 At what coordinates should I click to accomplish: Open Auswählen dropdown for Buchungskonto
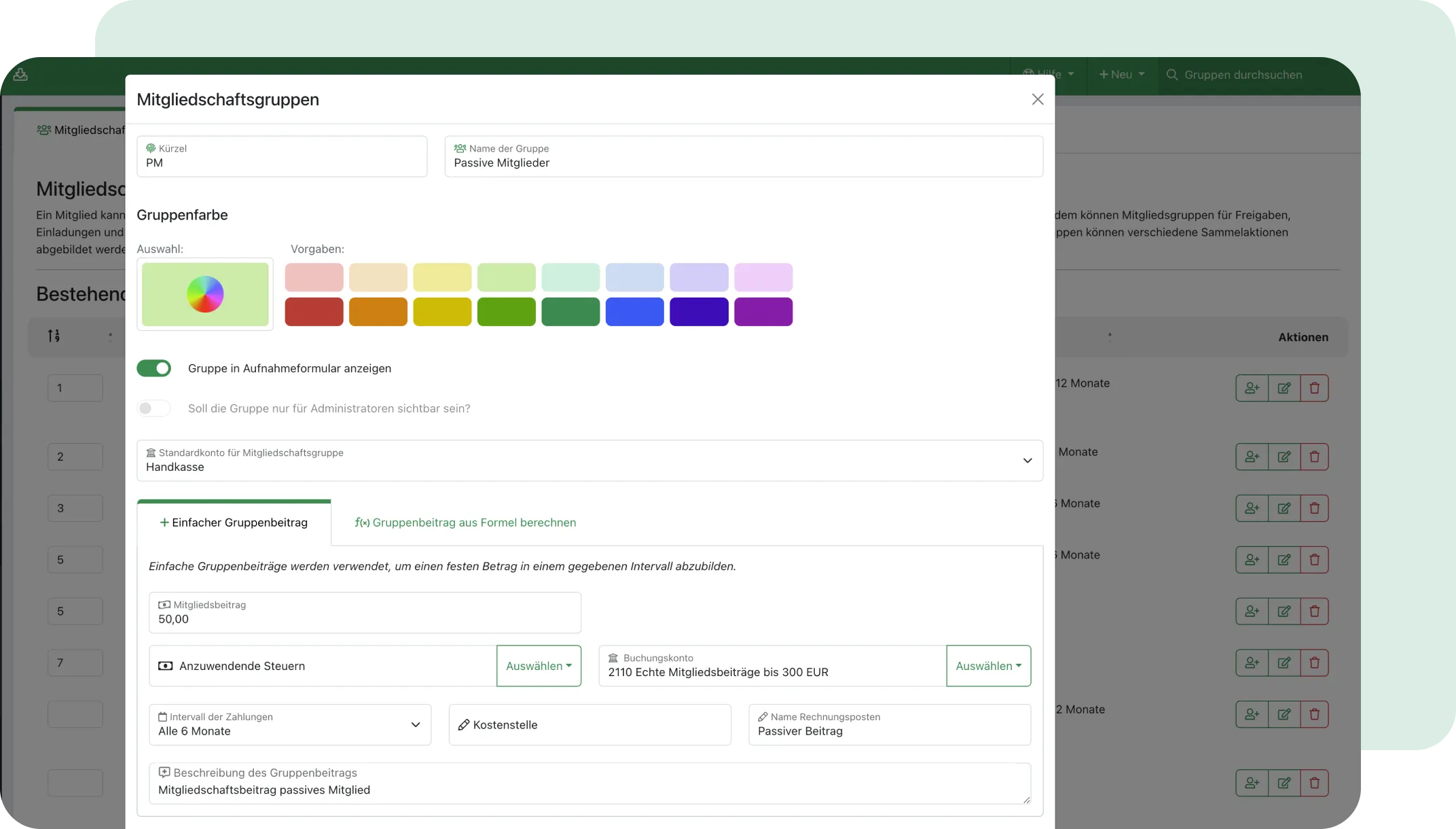[x=988, y=666]
